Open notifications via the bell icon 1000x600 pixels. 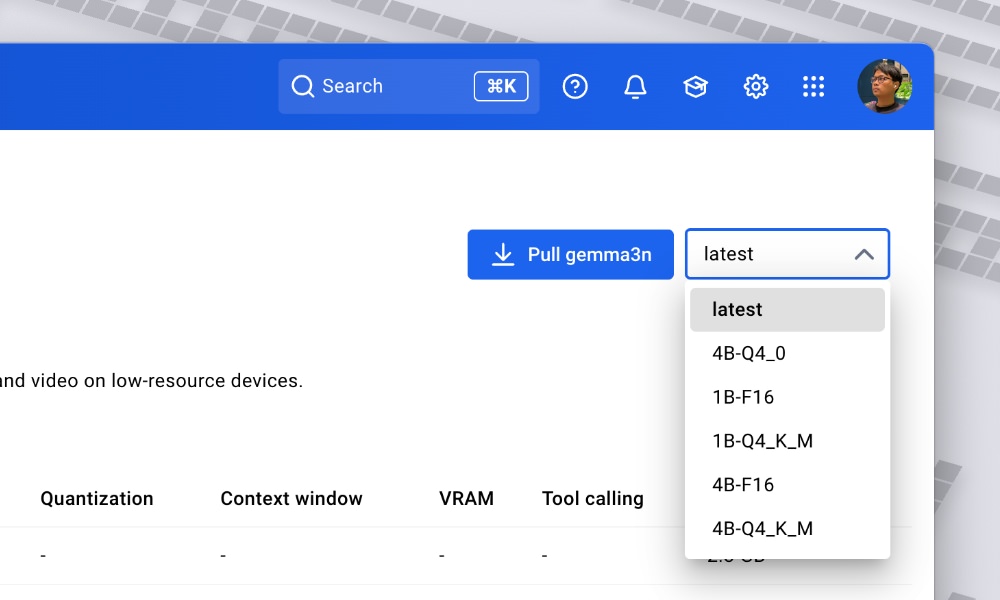point(635,86)
